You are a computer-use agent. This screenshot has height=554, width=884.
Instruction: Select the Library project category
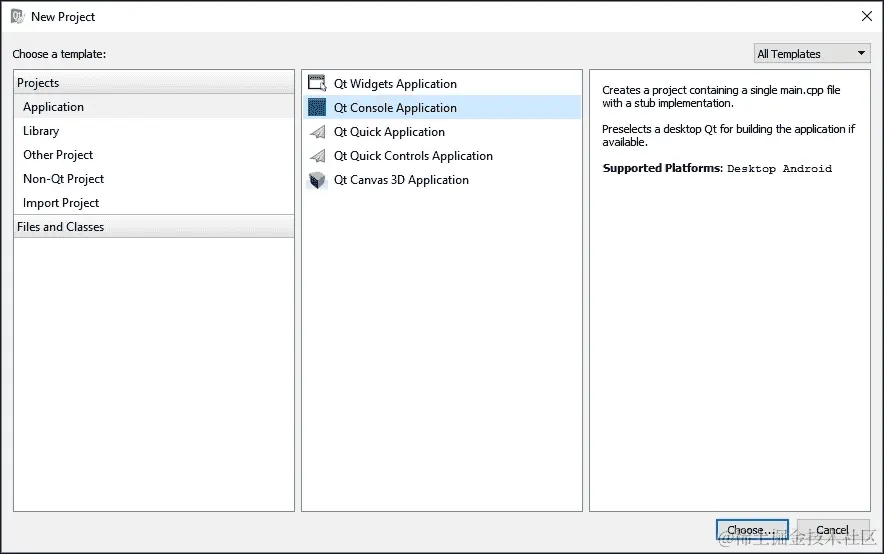point(154,131)
